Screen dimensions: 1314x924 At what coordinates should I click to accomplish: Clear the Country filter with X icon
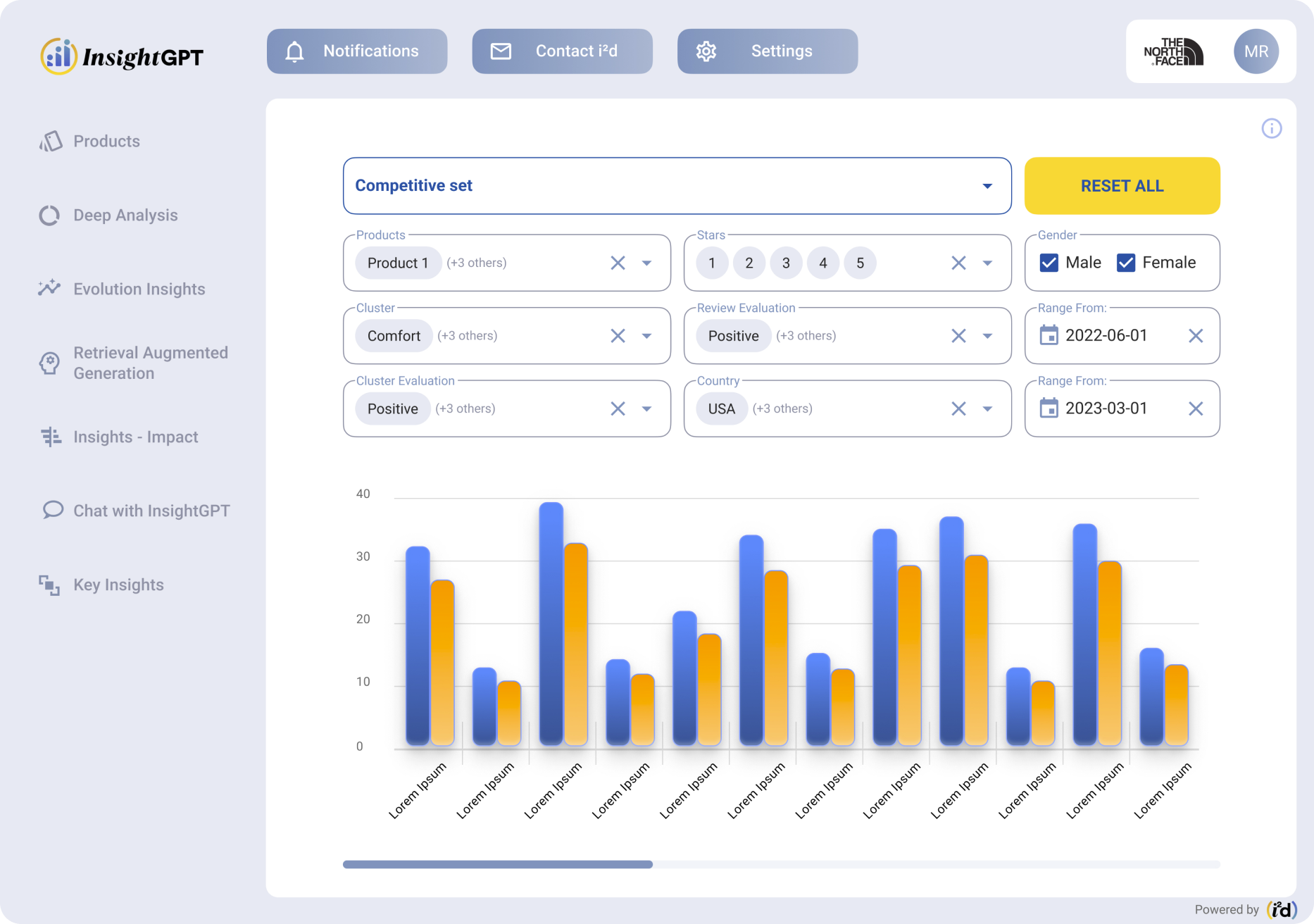(958, 408)
